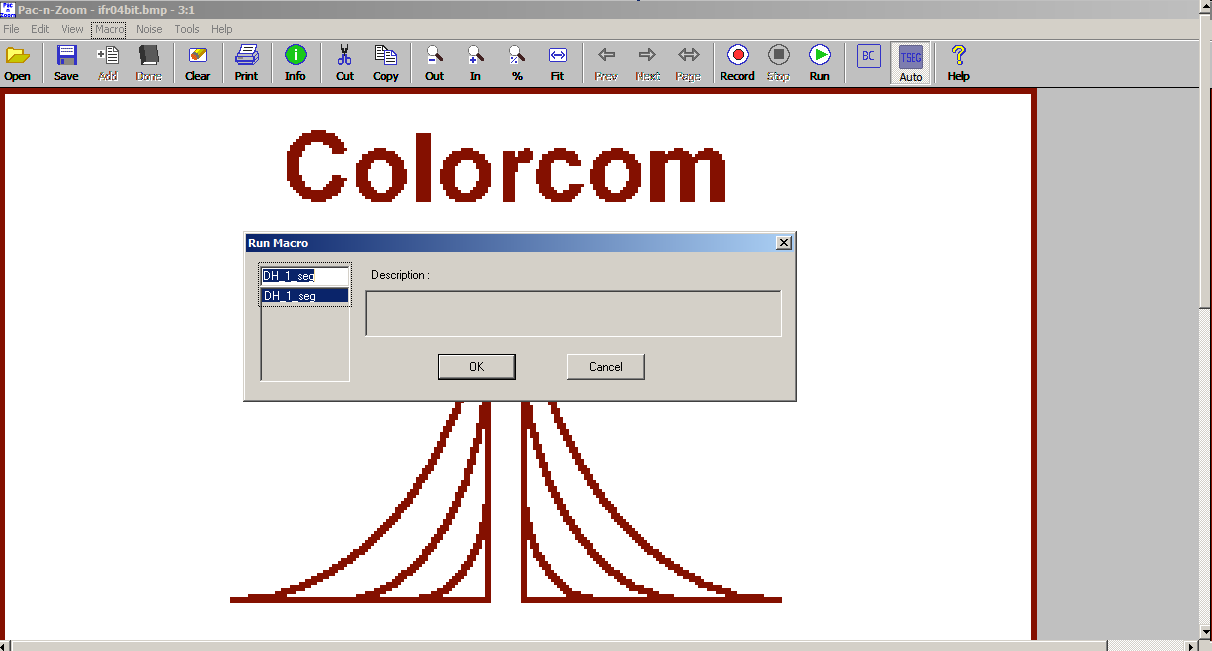1212x651 pixels.
Task: Click the Clear toolbar icon
Action: pyautogui.click(x=198, y=63)
